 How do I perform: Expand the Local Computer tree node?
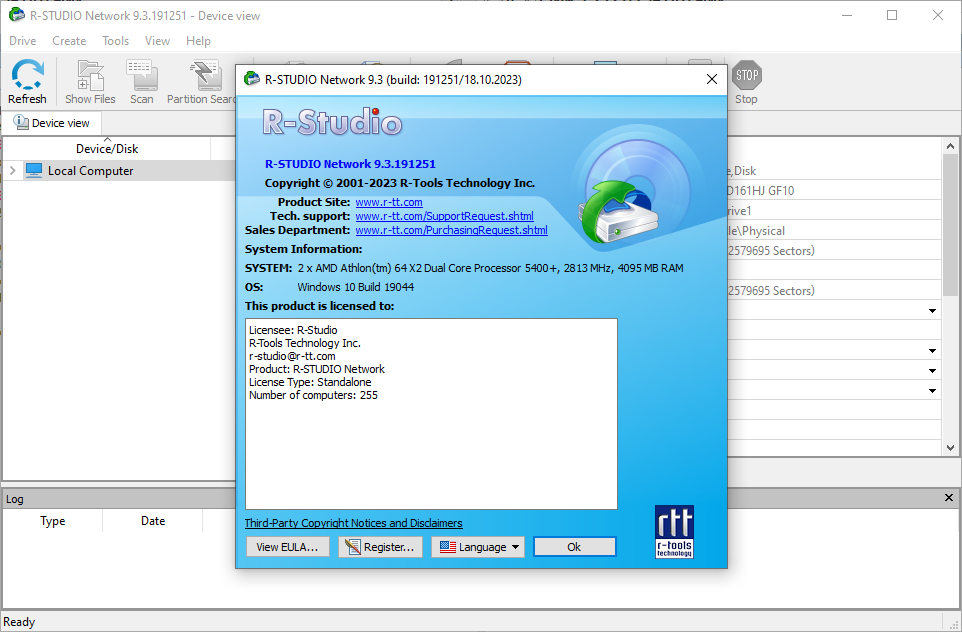tap(12, 171)
